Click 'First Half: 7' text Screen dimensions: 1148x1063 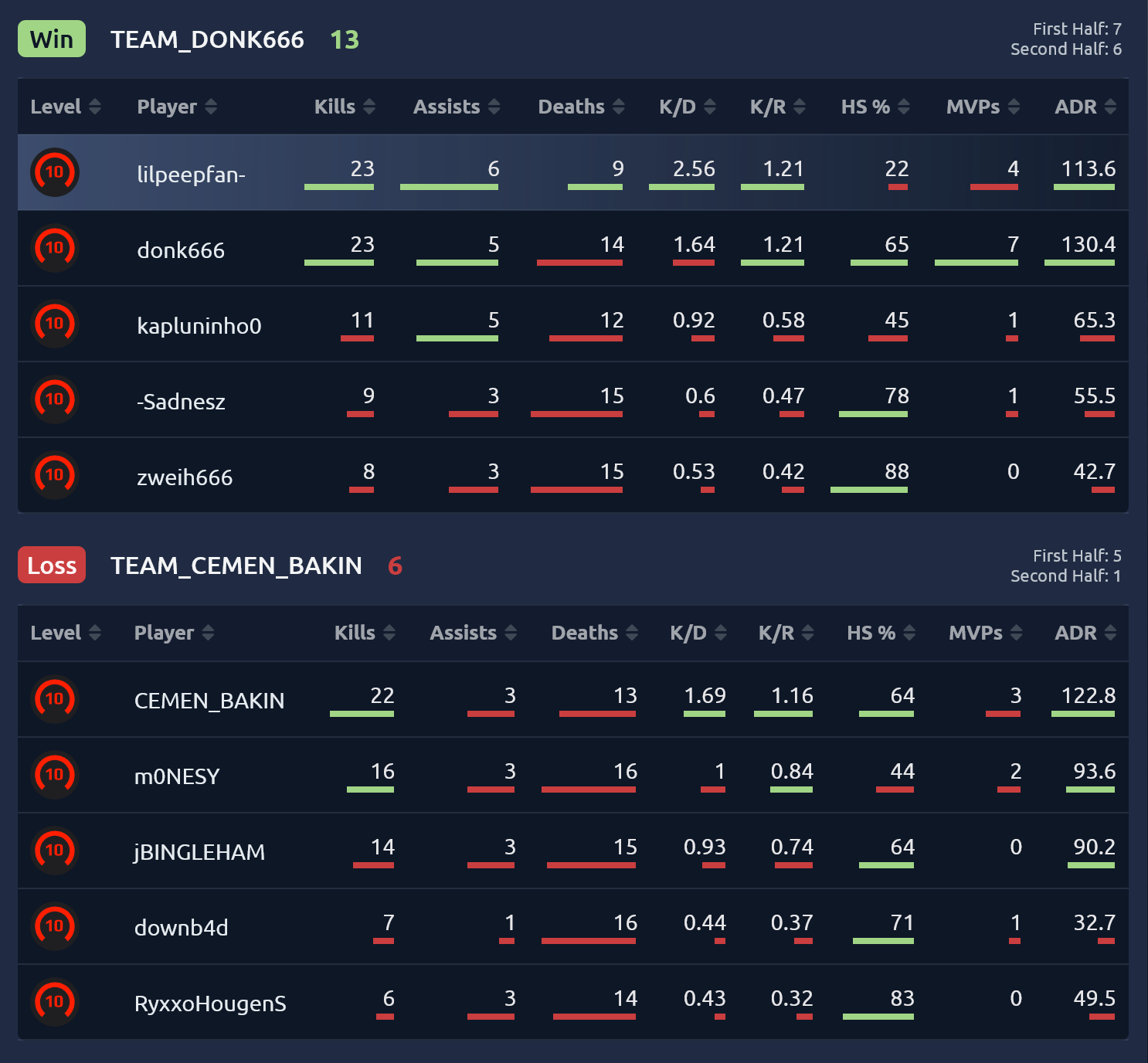pyautogui.click(x=1077, y=29)
